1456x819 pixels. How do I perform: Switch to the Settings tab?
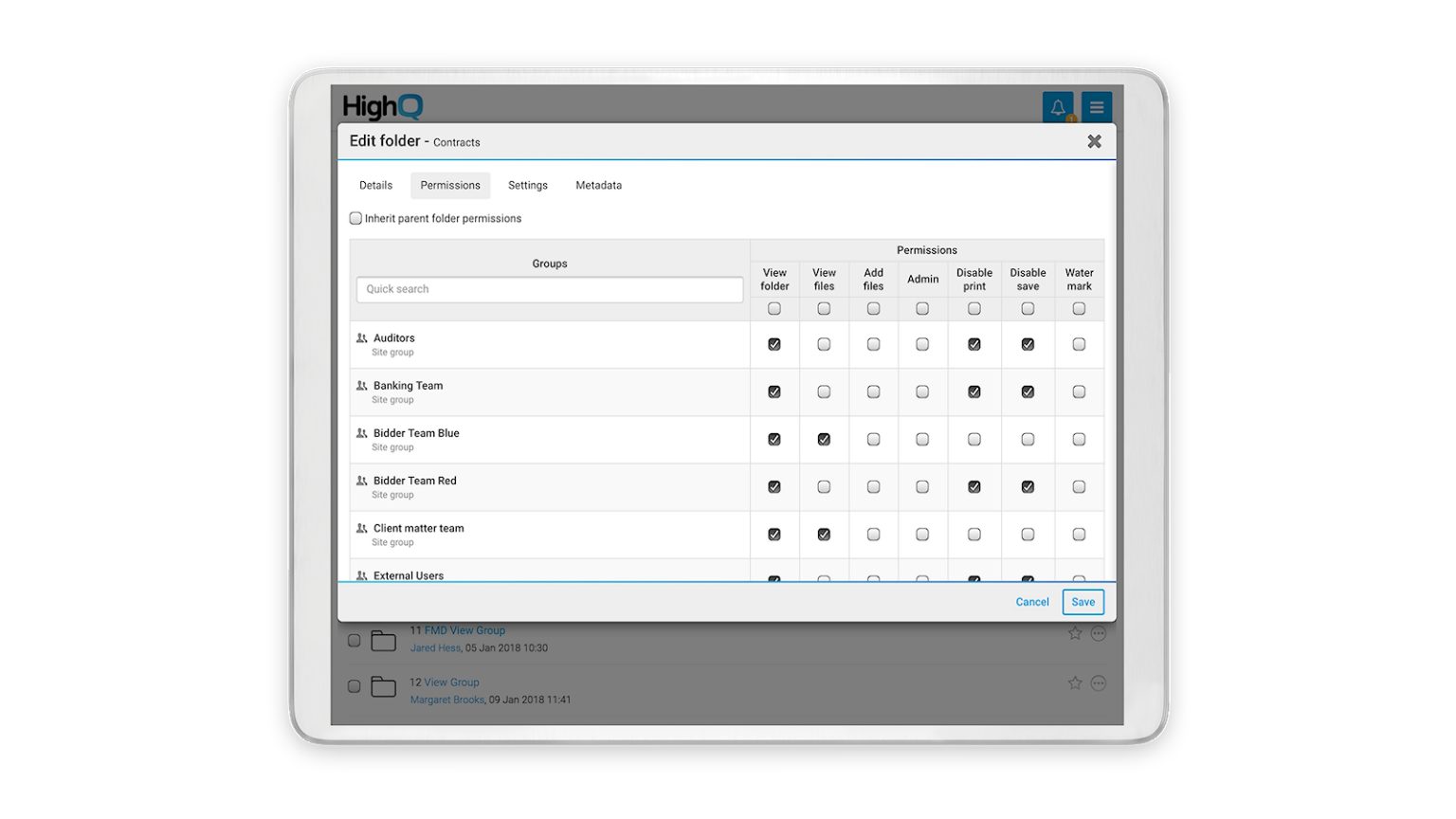coord(528,185)
